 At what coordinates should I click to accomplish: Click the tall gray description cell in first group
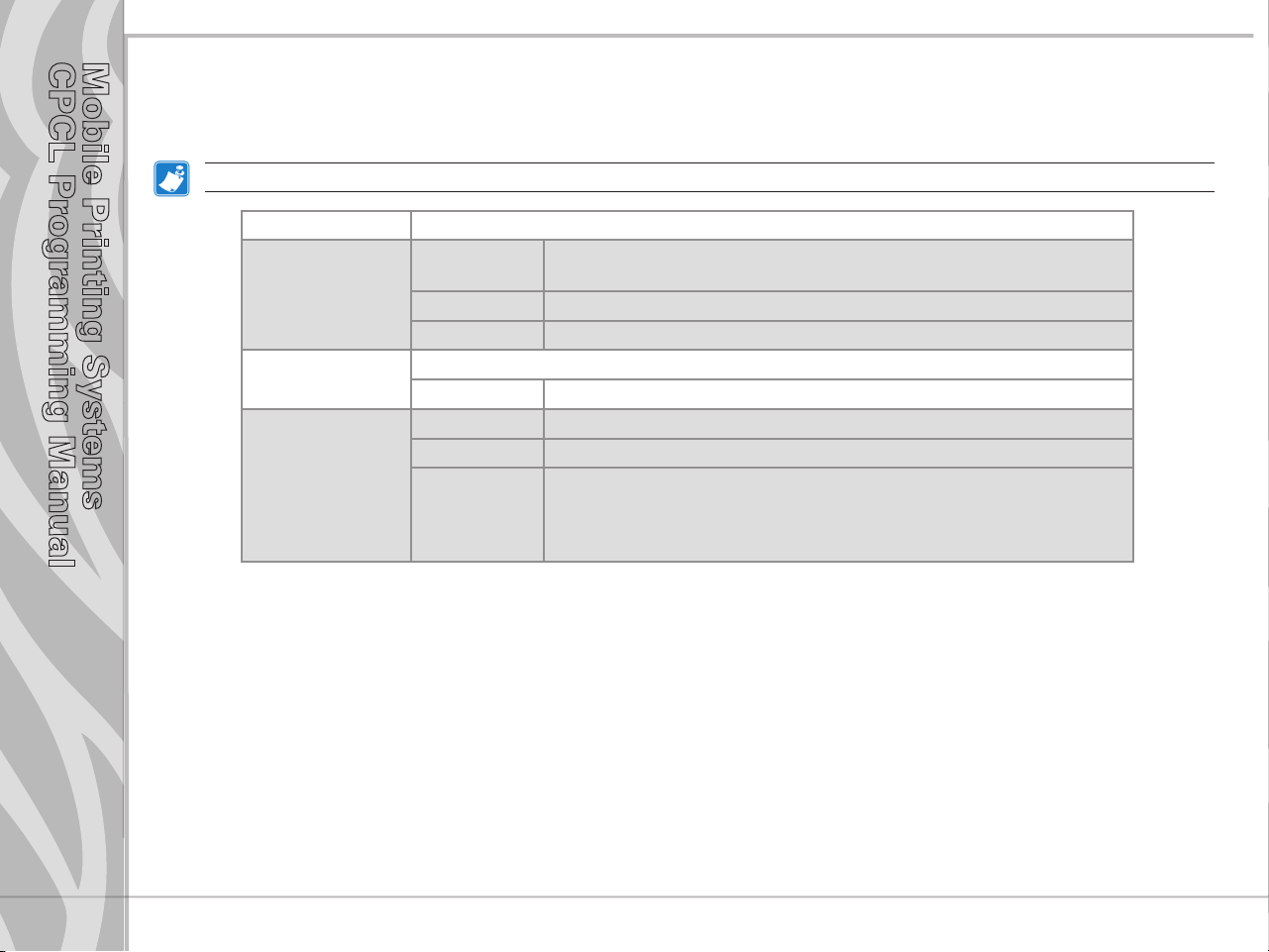coord(838,265)
